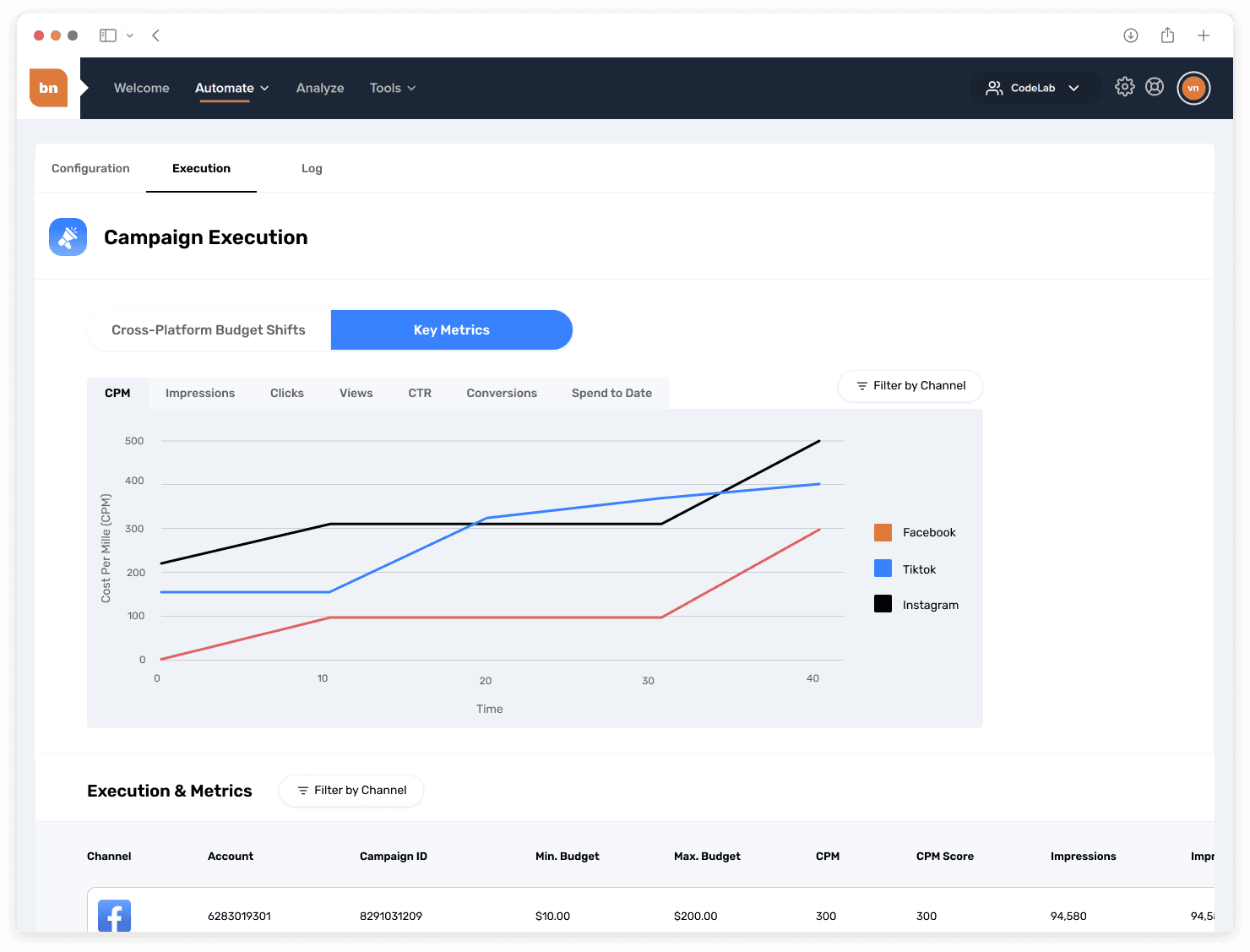
Task: Click the Instagram legend label
Action: (931, 605)
